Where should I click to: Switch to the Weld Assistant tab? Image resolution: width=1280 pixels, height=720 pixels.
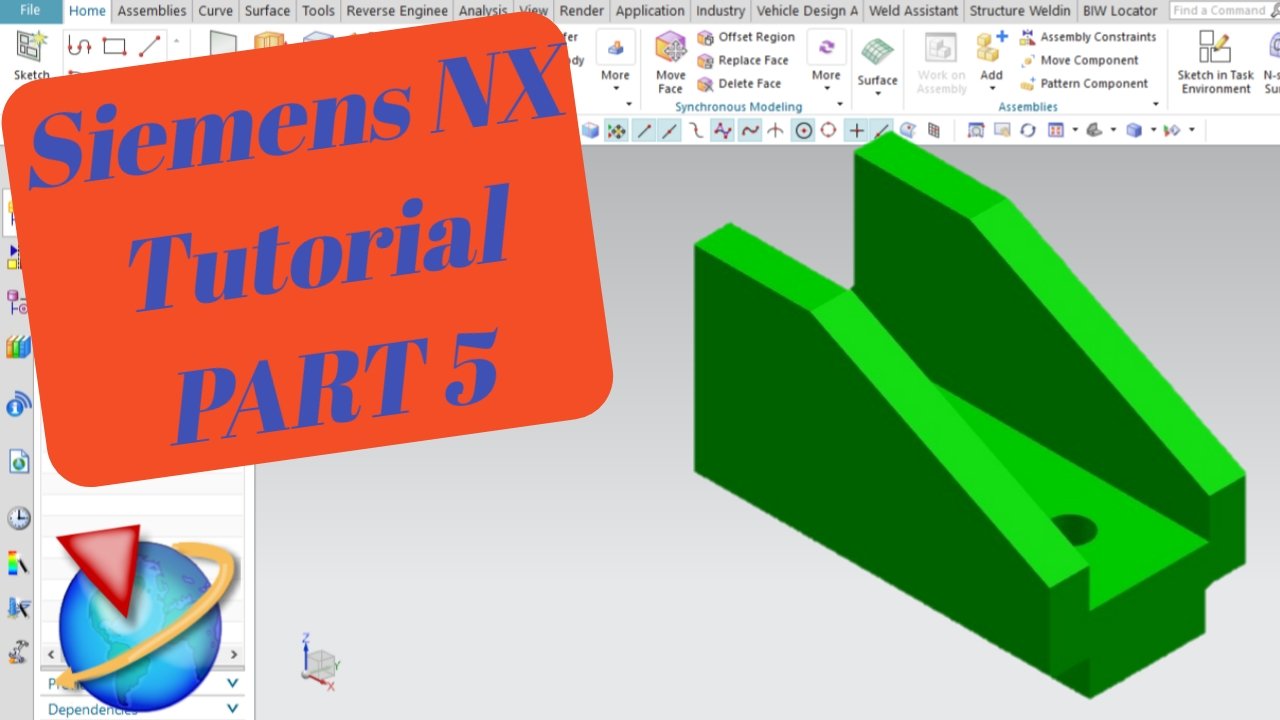tap(915, 11)
